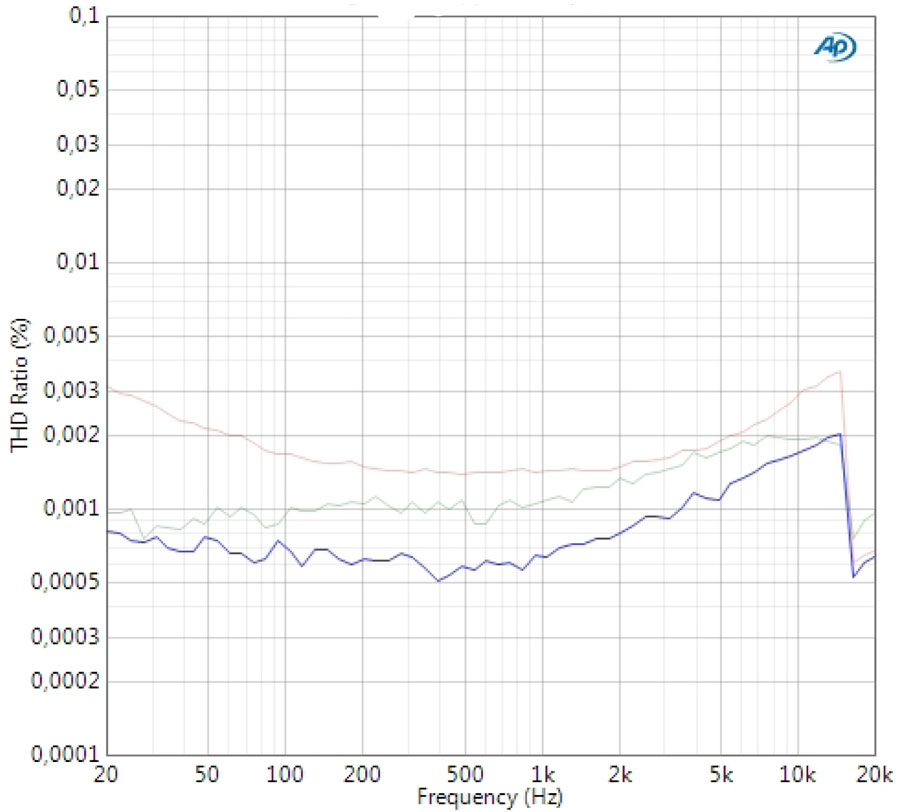Click the 50 frequency axis label
The width and height of the screenshot is (900, 812).
point(207,775)
